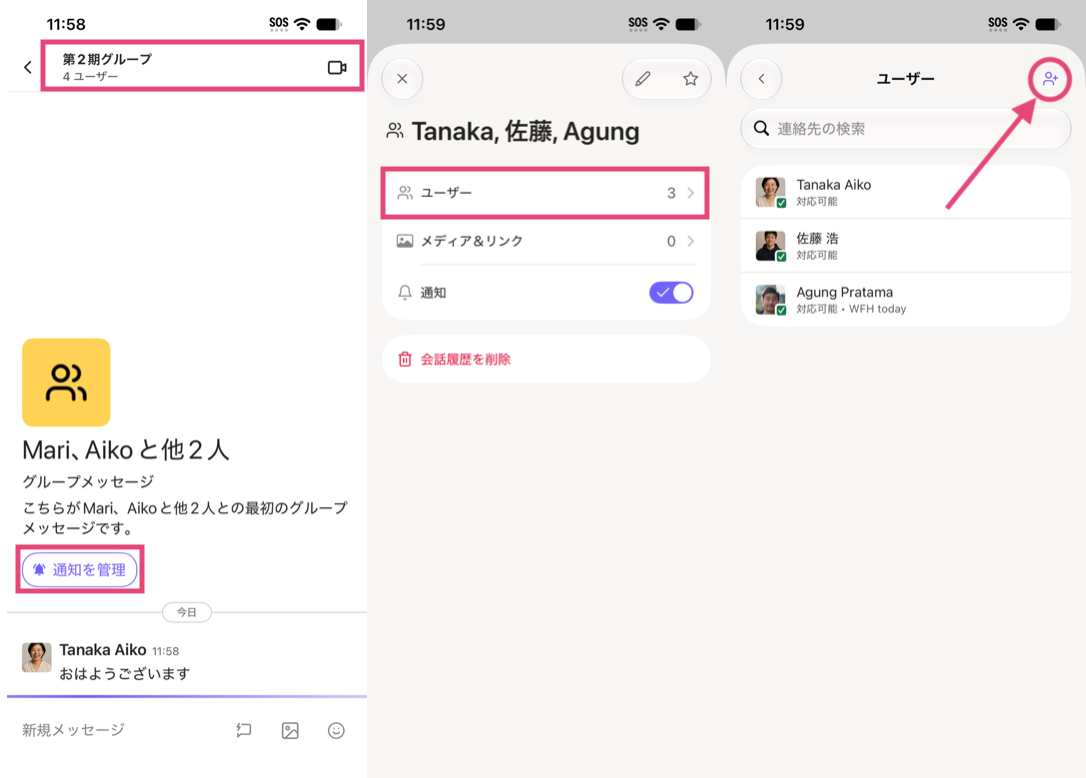Click the magnifier icon in the search field
This screenshot has width=1086, height=778.
[x=761, y=129]
